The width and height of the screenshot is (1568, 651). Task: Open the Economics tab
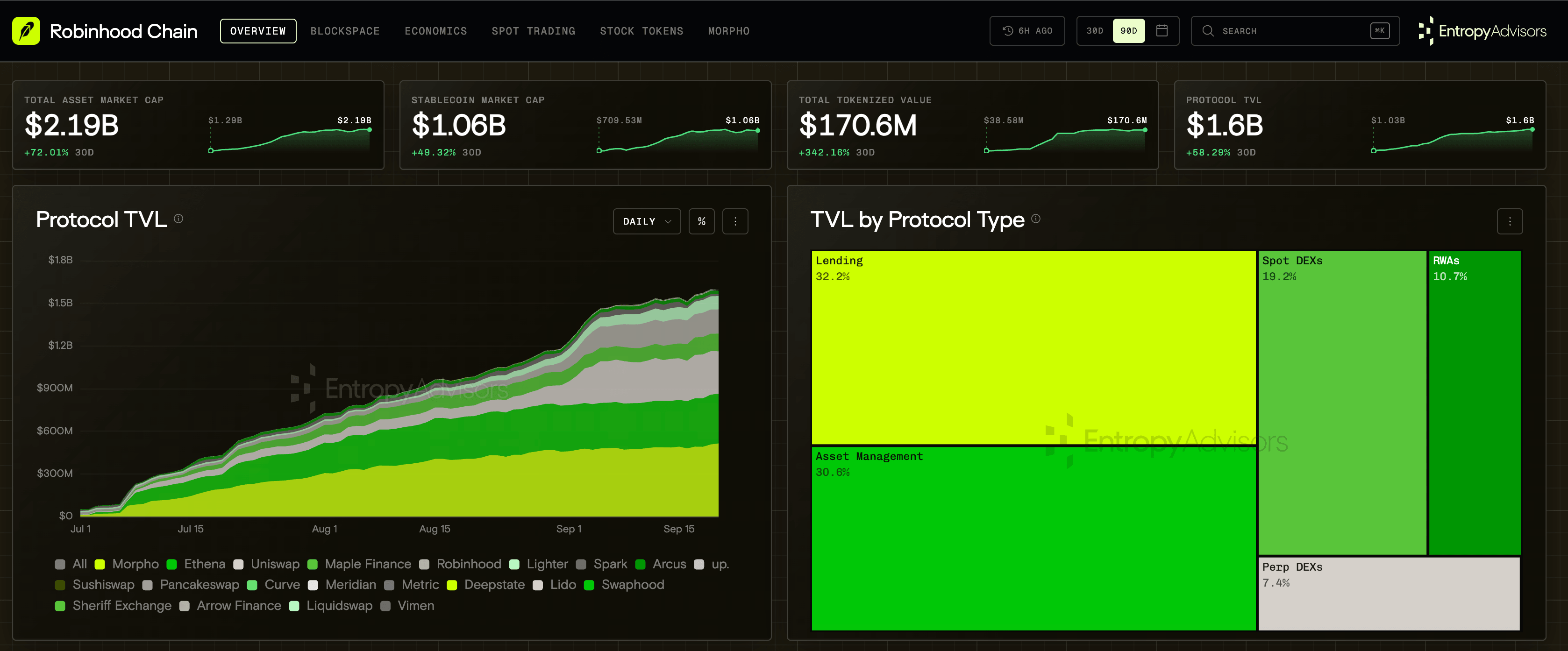(436, 31)
